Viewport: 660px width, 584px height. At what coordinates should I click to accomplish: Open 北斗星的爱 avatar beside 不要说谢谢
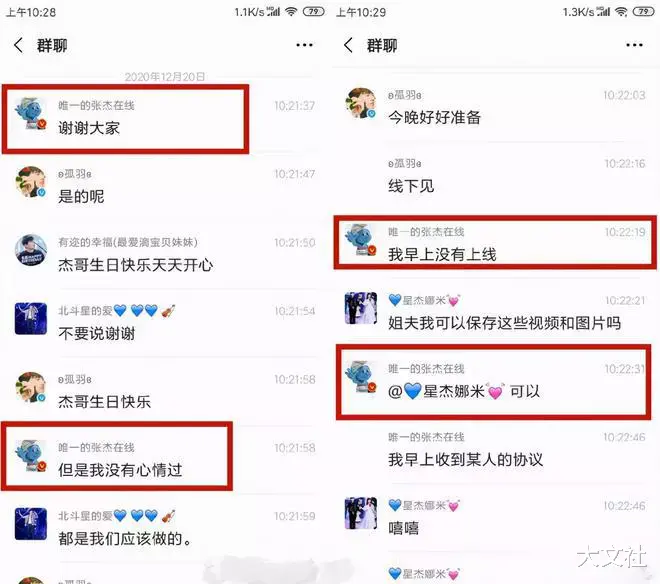(x=30, y=319)
